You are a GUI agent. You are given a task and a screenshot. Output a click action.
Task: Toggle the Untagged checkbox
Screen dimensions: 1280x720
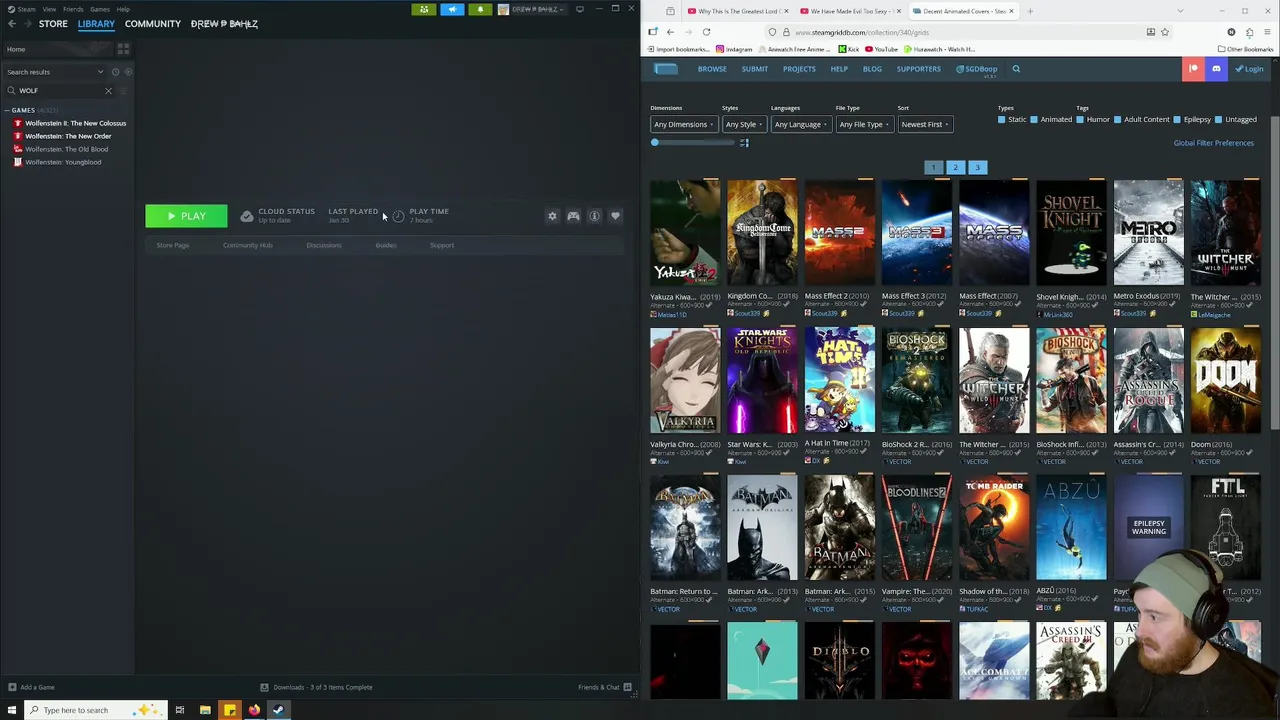[x=1219, y=120]
